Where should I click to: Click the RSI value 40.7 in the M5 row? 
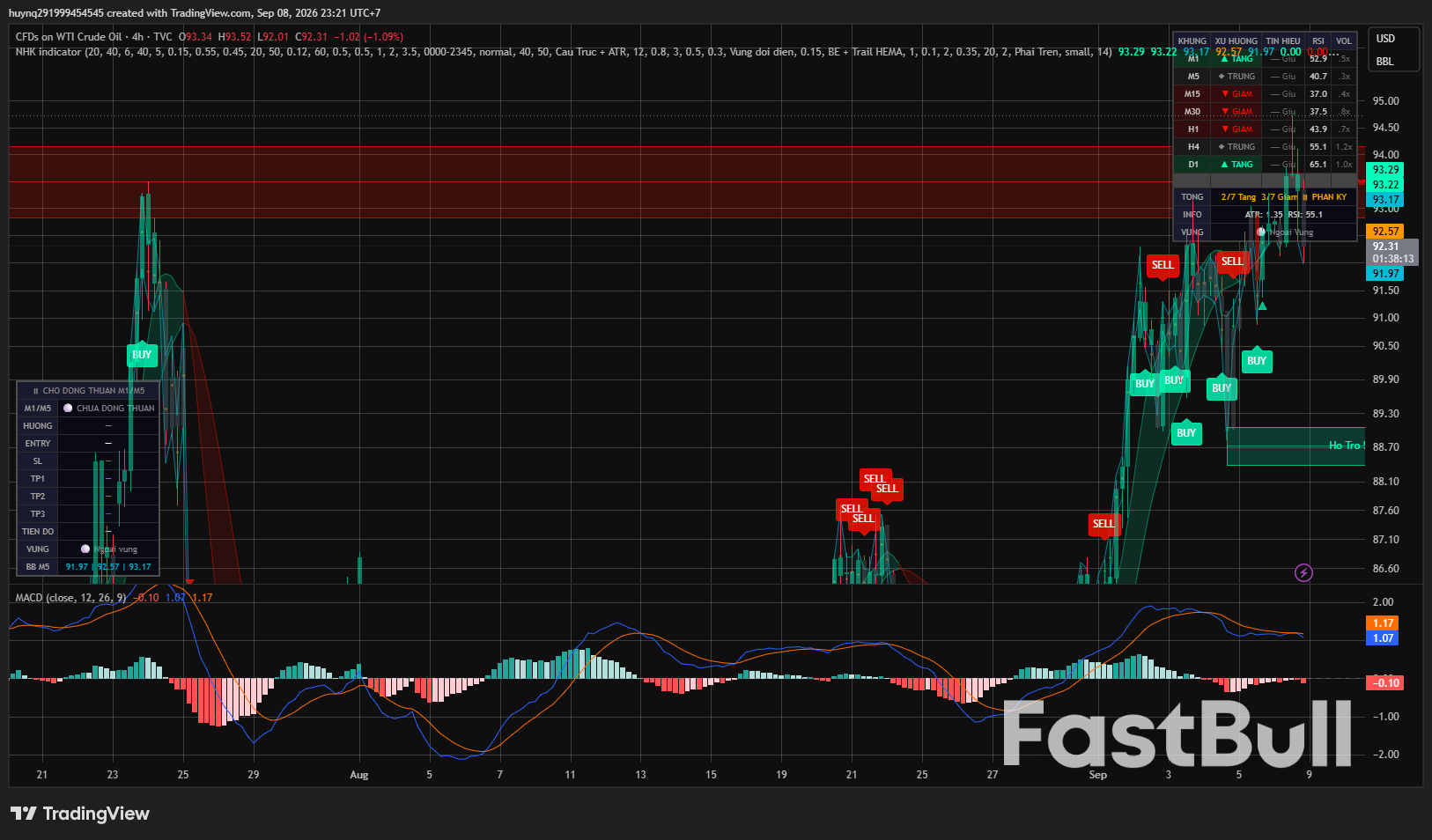[x=1318, y=77]
